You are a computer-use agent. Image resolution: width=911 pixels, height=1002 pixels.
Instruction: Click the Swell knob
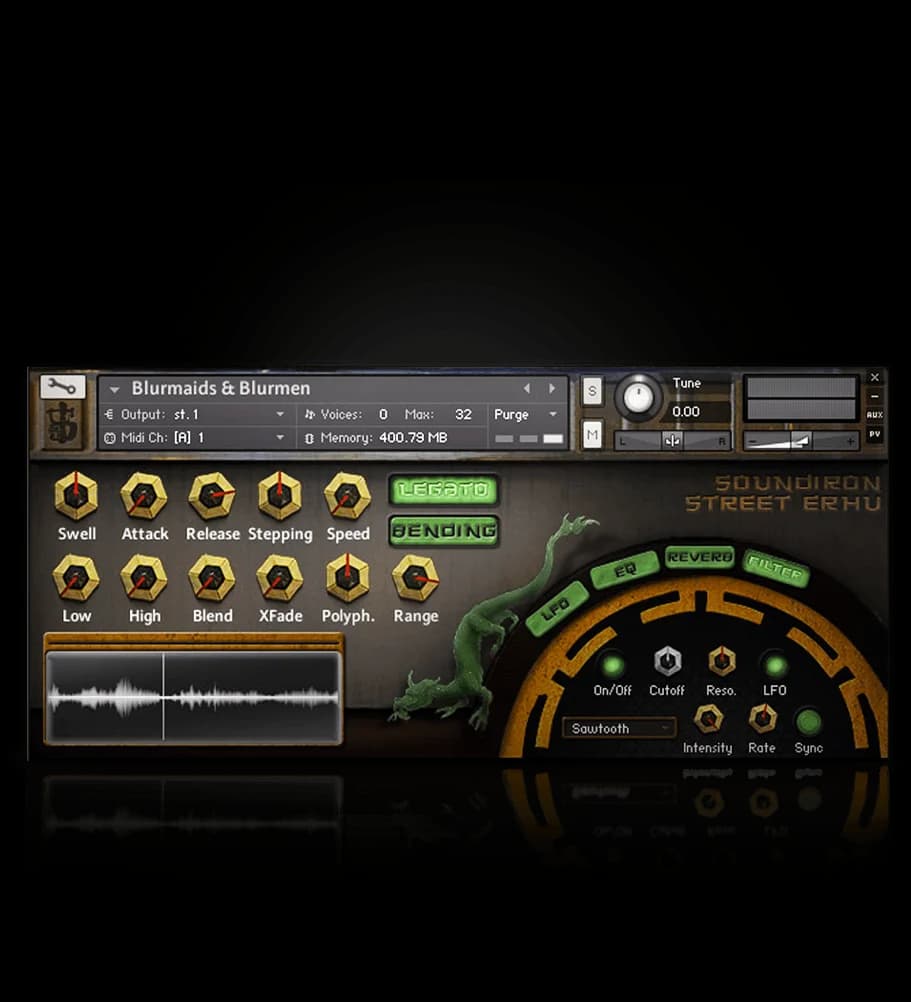[76, 495]
